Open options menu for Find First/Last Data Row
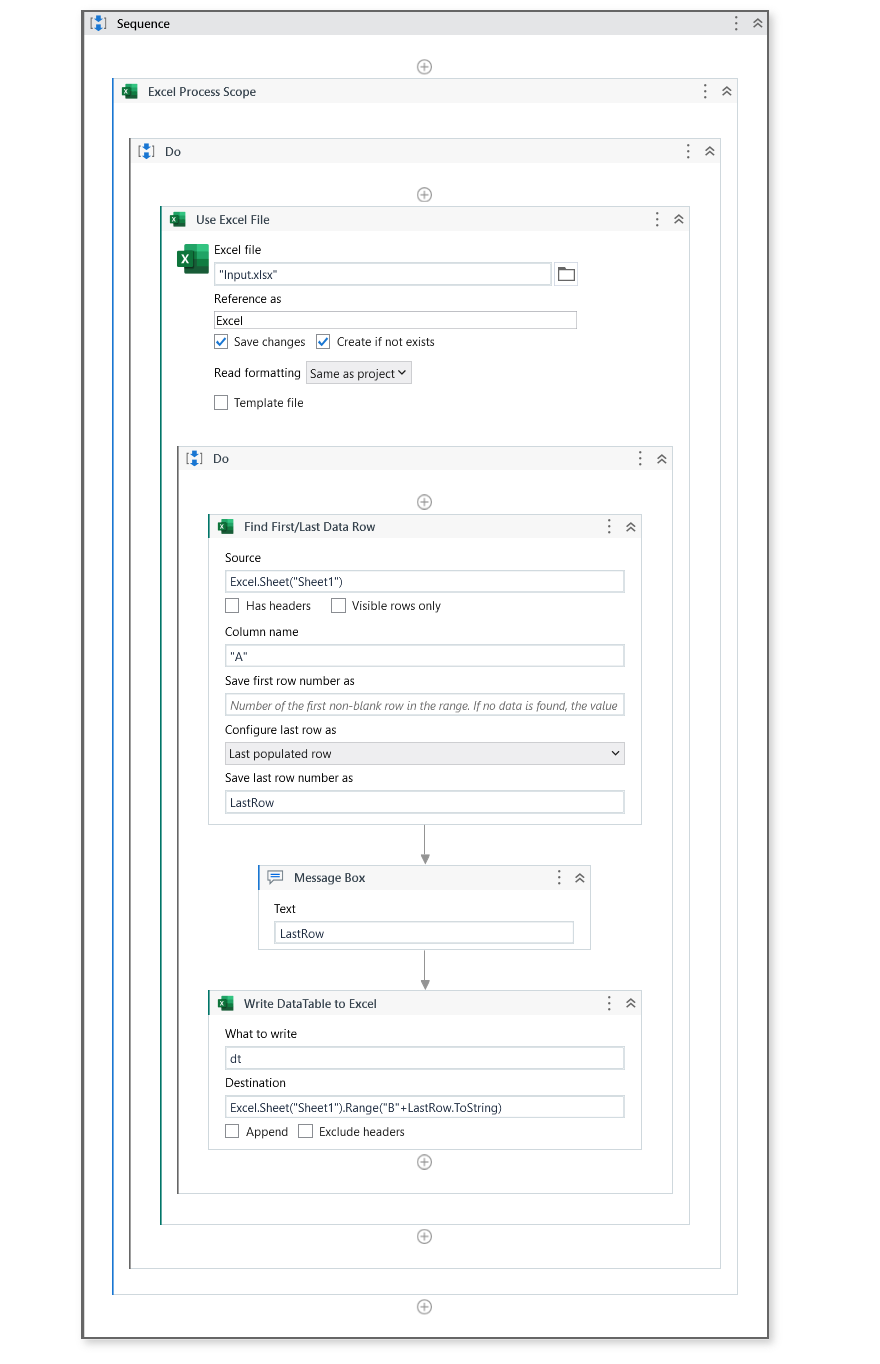 click(609, 526)
